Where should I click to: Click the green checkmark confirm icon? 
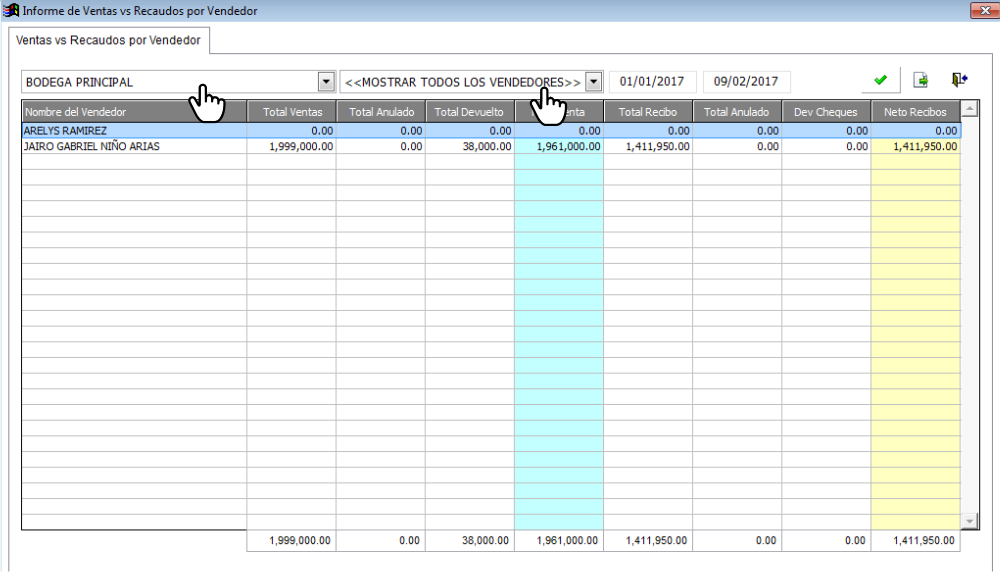(881, 80)
